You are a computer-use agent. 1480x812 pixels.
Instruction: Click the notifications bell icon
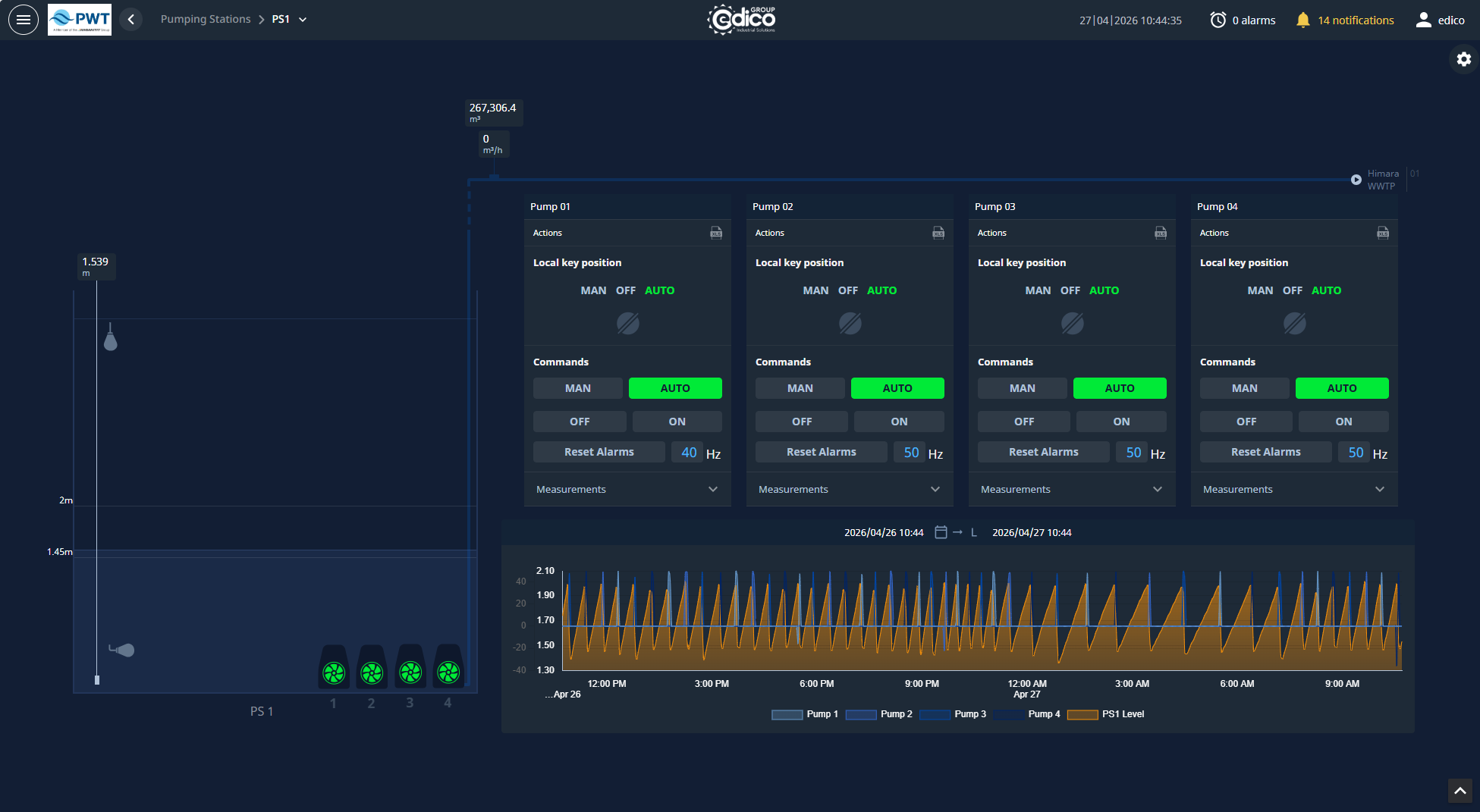1302,20
